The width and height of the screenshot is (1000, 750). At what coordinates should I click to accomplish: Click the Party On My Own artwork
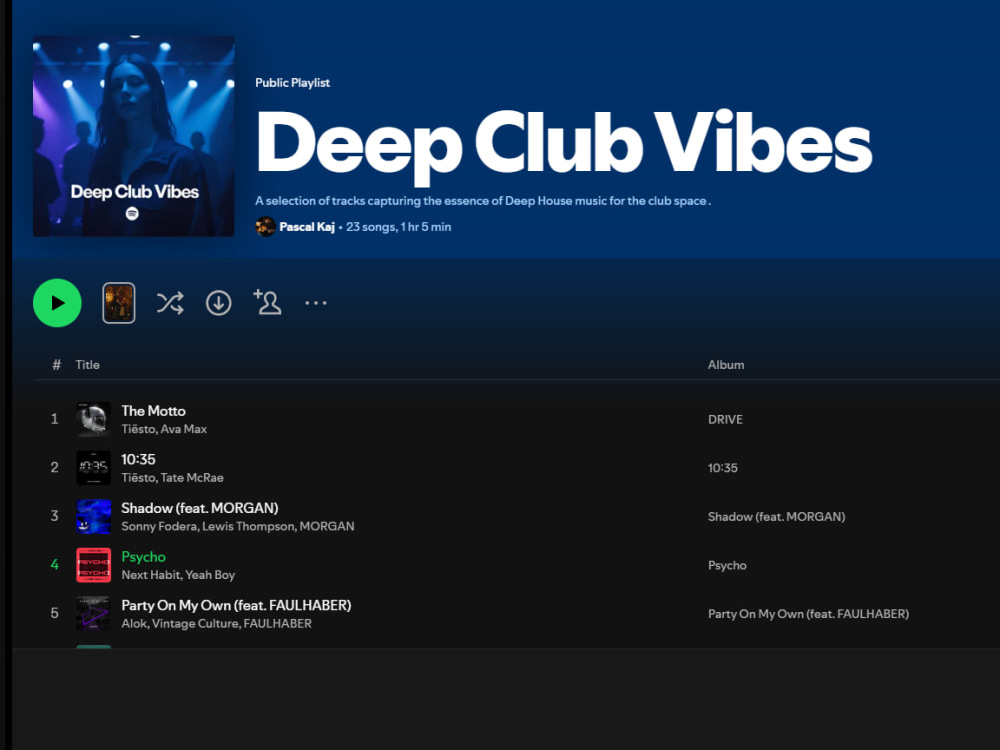[x=94, y=614]
